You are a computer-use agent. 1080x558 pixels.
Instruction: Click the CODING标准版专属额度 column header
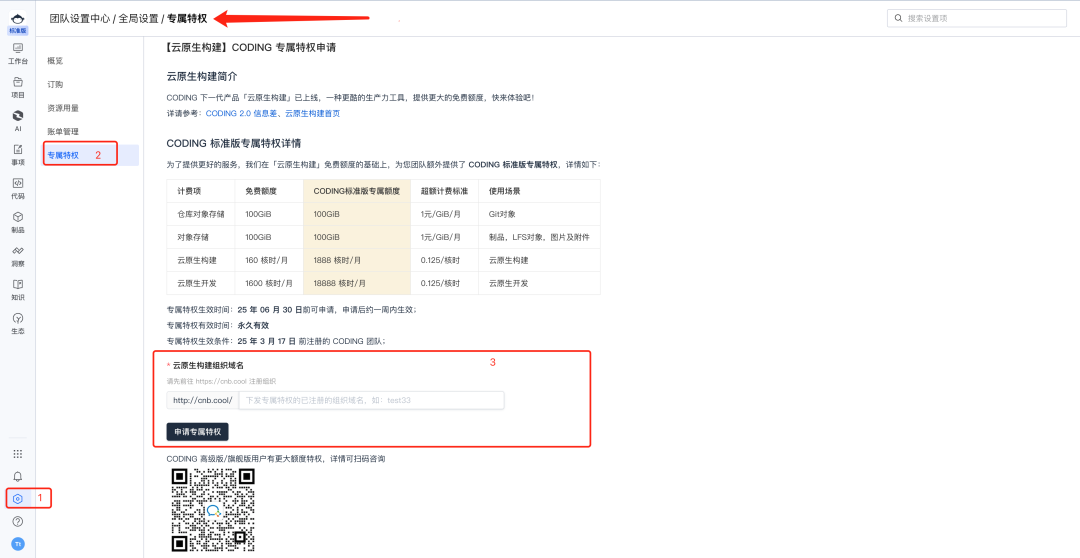357,191
